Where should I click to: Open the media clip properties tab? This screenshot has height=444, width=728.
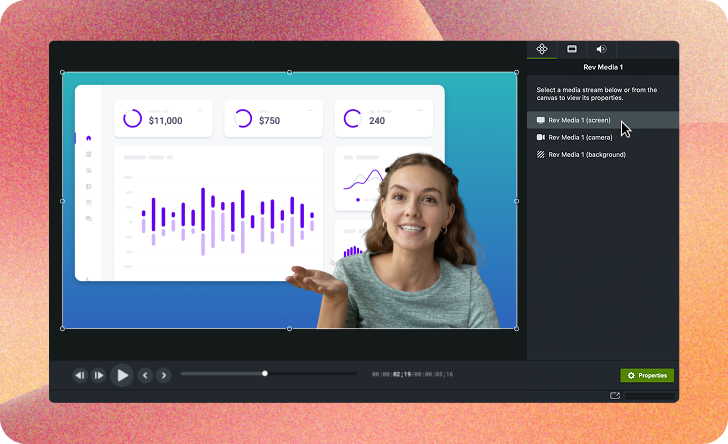(572, 49)
